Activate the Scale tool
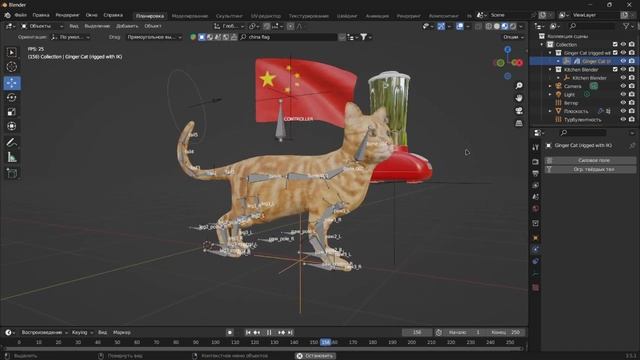 tap(11, 112)
